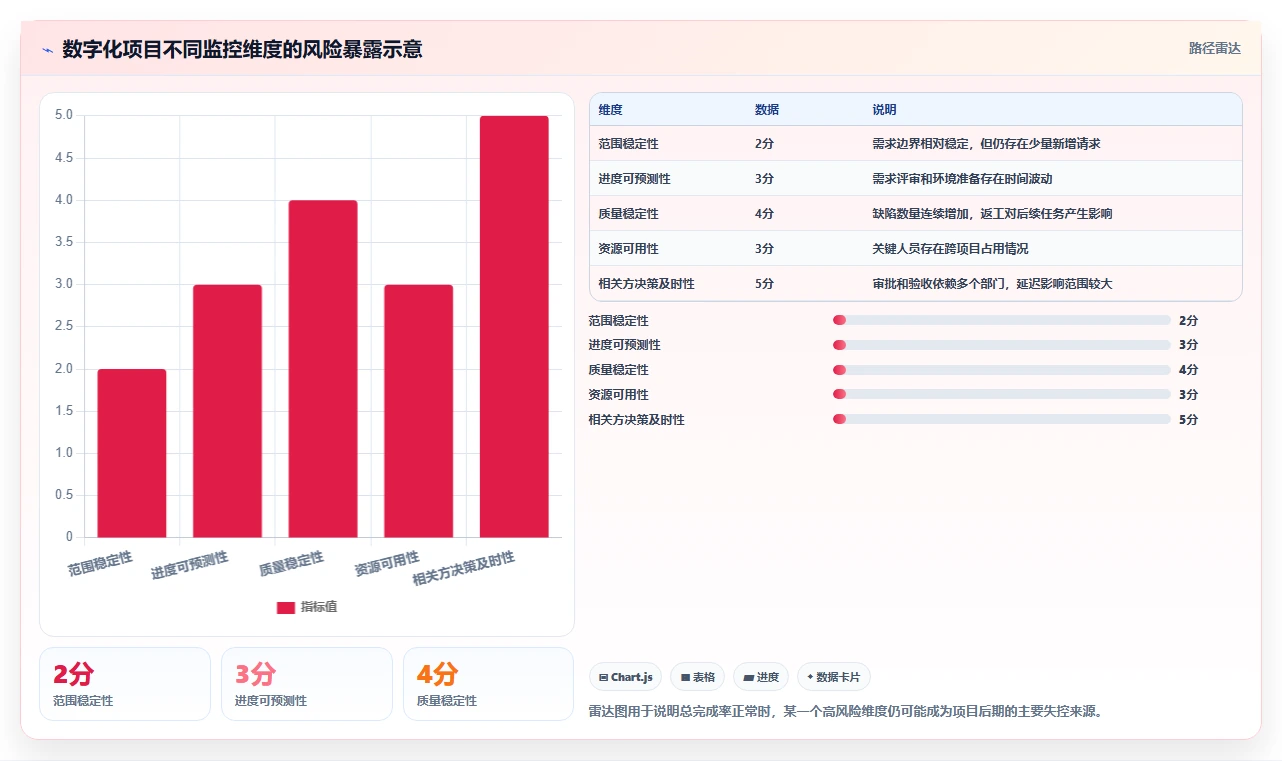Screen dimensions: 1282x761
Task: Click the page title 数字化项目不同监控维度的风险暴露示意
Action: click(x=242, y=49)
